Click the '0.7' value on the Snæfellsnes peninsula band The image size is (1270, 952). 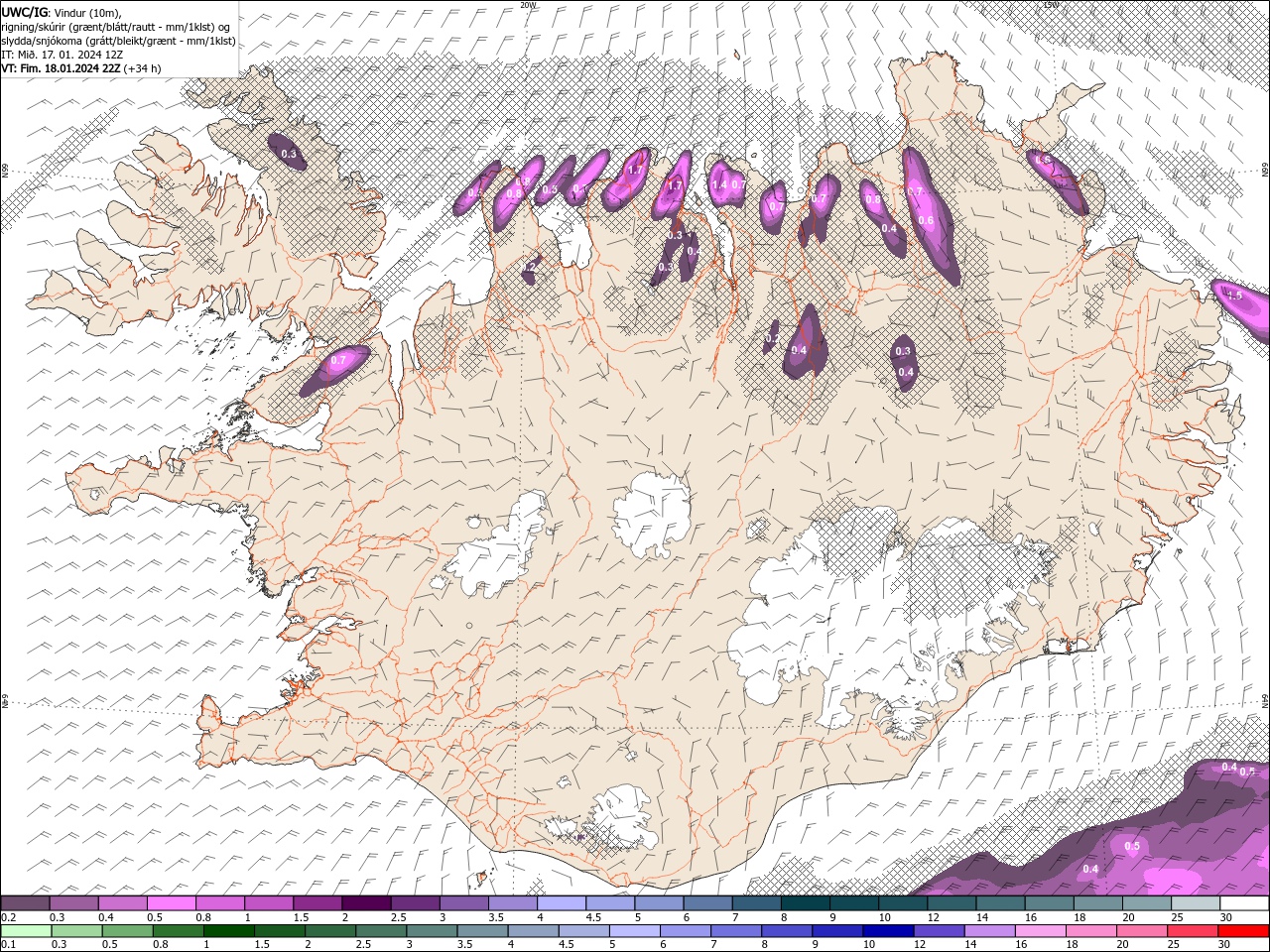(338, 361)
